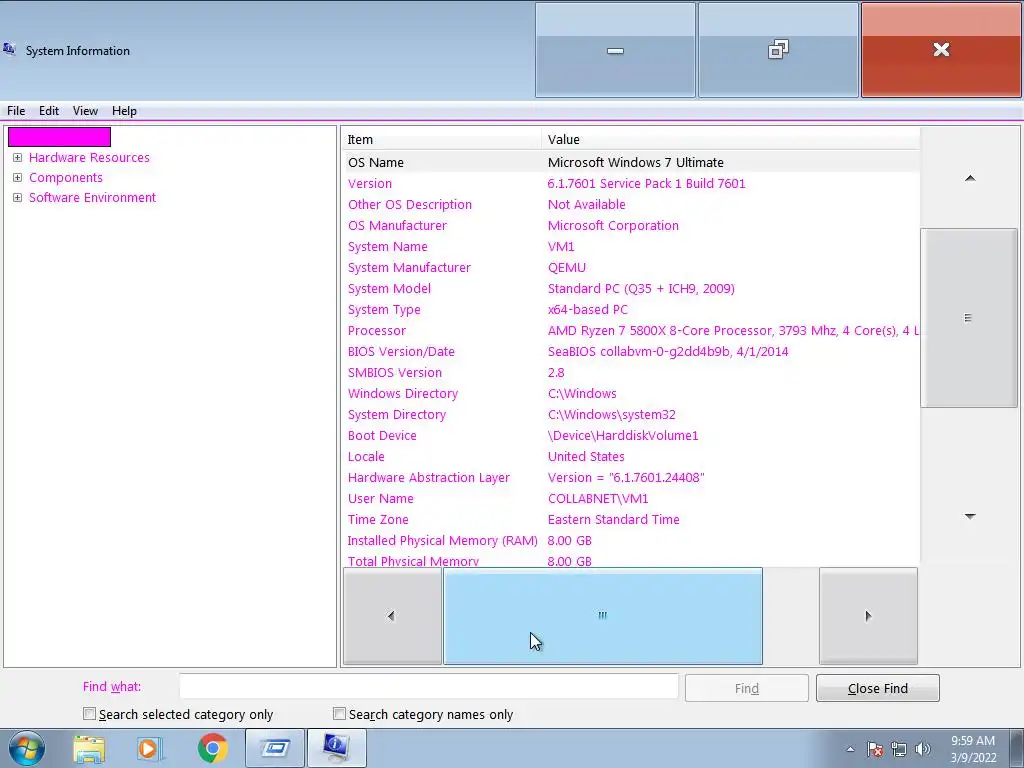Select the SMBIOS Version row
Viewport: 1024px width, 768px height.
click(631, 372)
